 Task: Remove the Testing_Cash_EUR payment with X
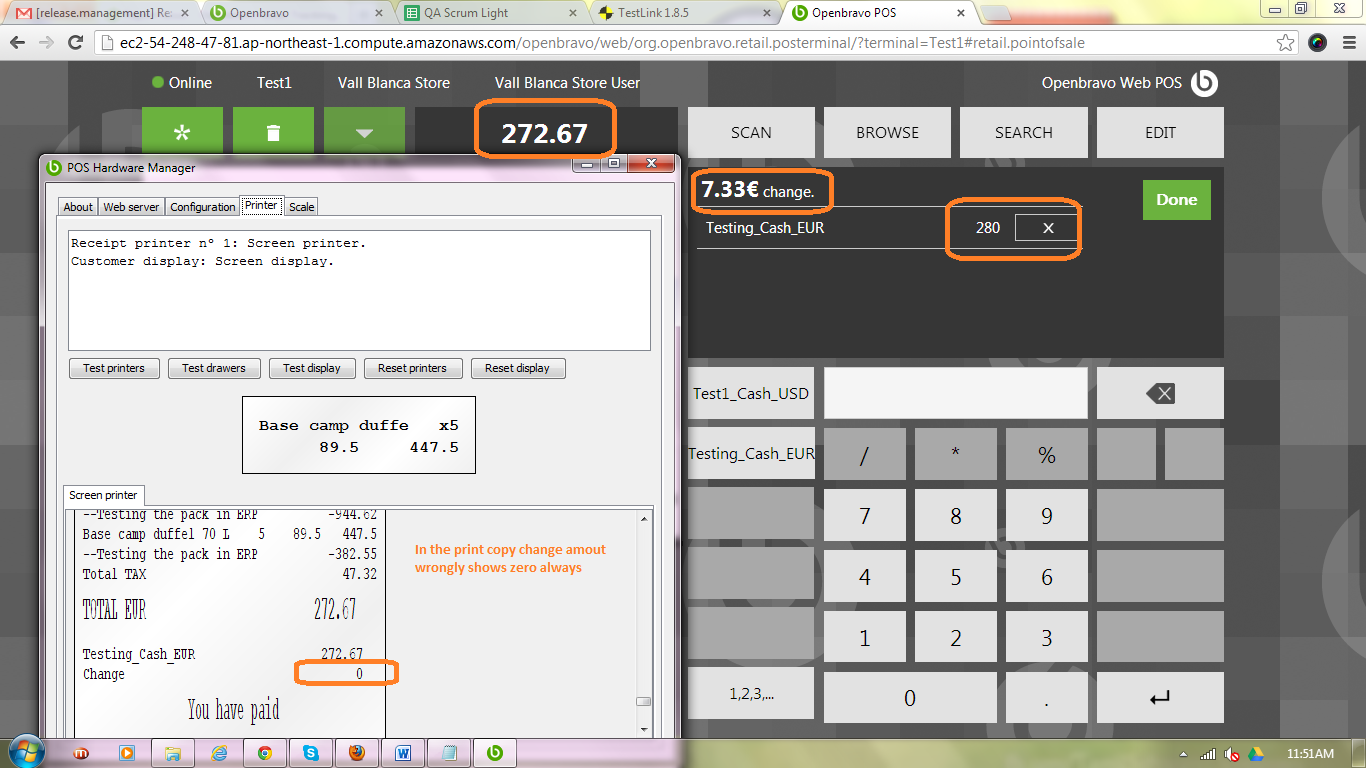tap(1047, 228)
